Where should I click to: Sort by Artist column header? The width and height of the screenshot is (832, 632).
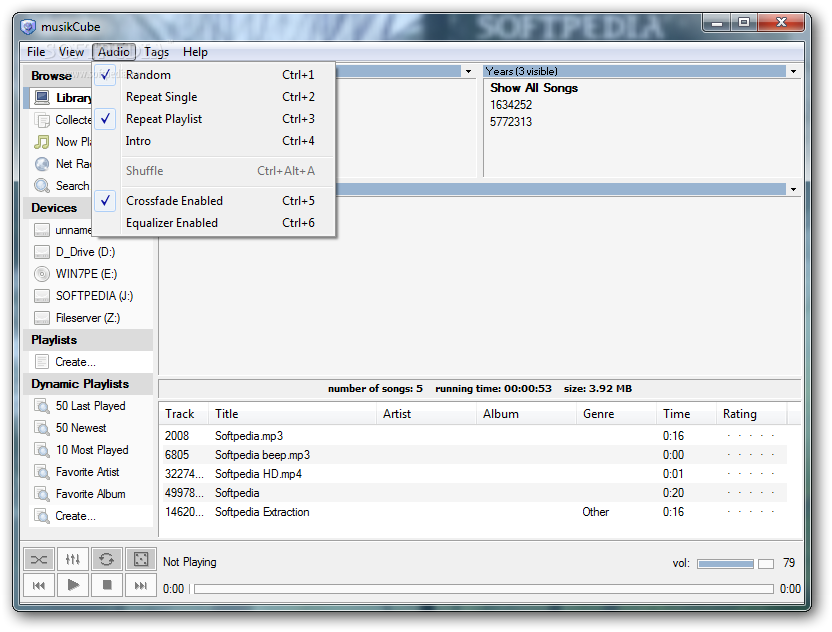(x=426, y=414)
